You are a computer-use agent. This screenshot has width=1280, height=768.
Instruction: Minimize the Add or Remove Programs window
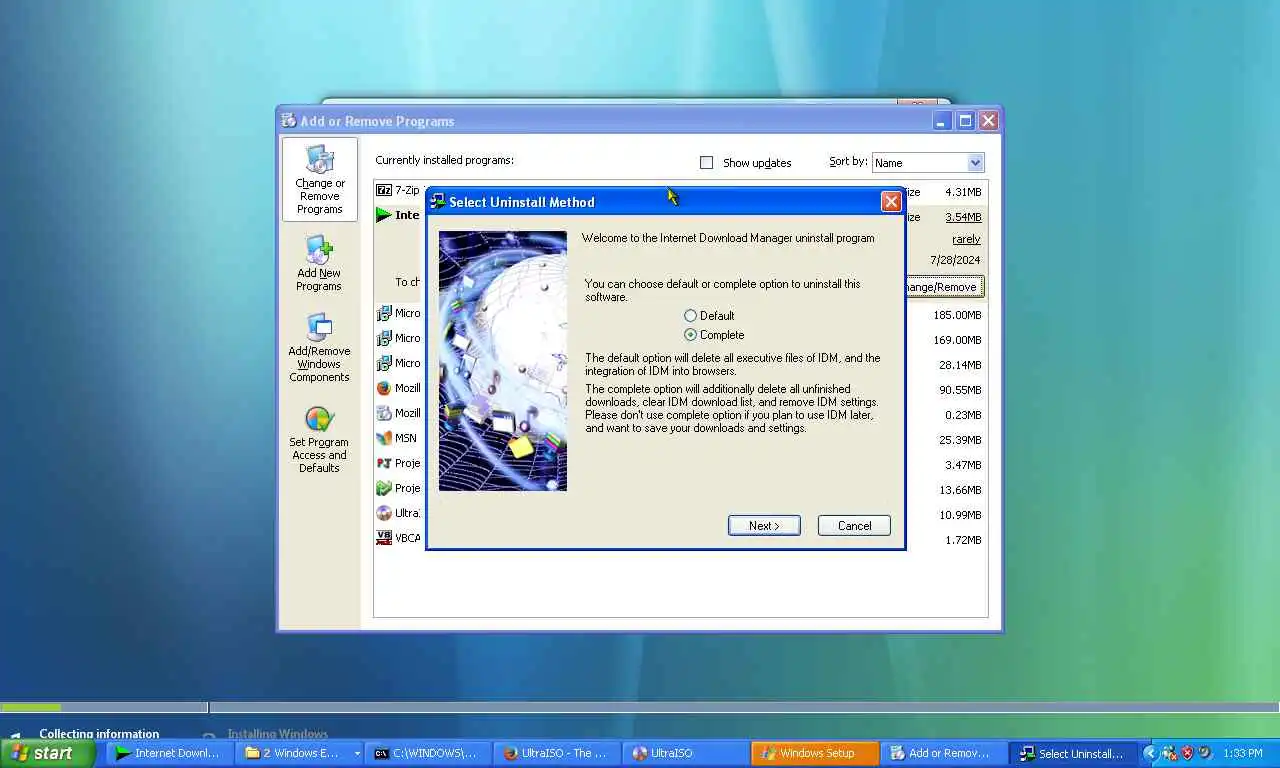tap(942, 121)
